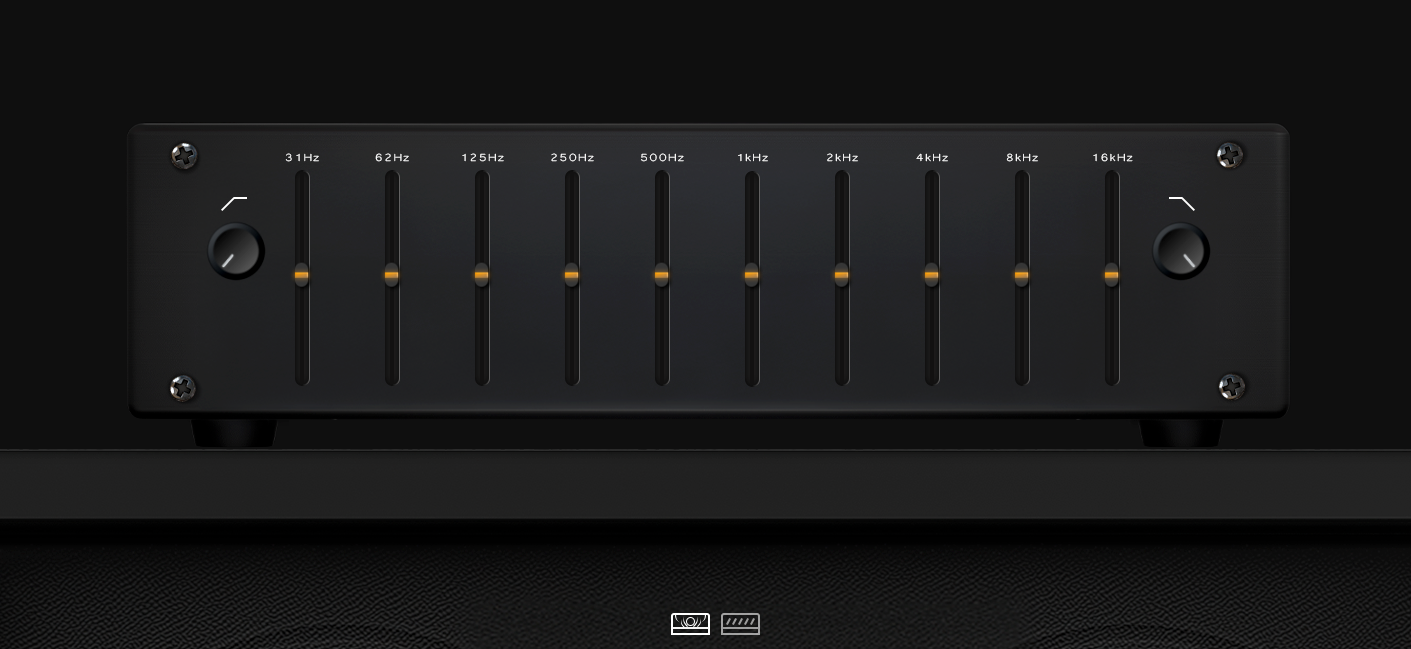1411x649 pixels.
Task: Click the bottom-right panel screw
Action: 1231,386
